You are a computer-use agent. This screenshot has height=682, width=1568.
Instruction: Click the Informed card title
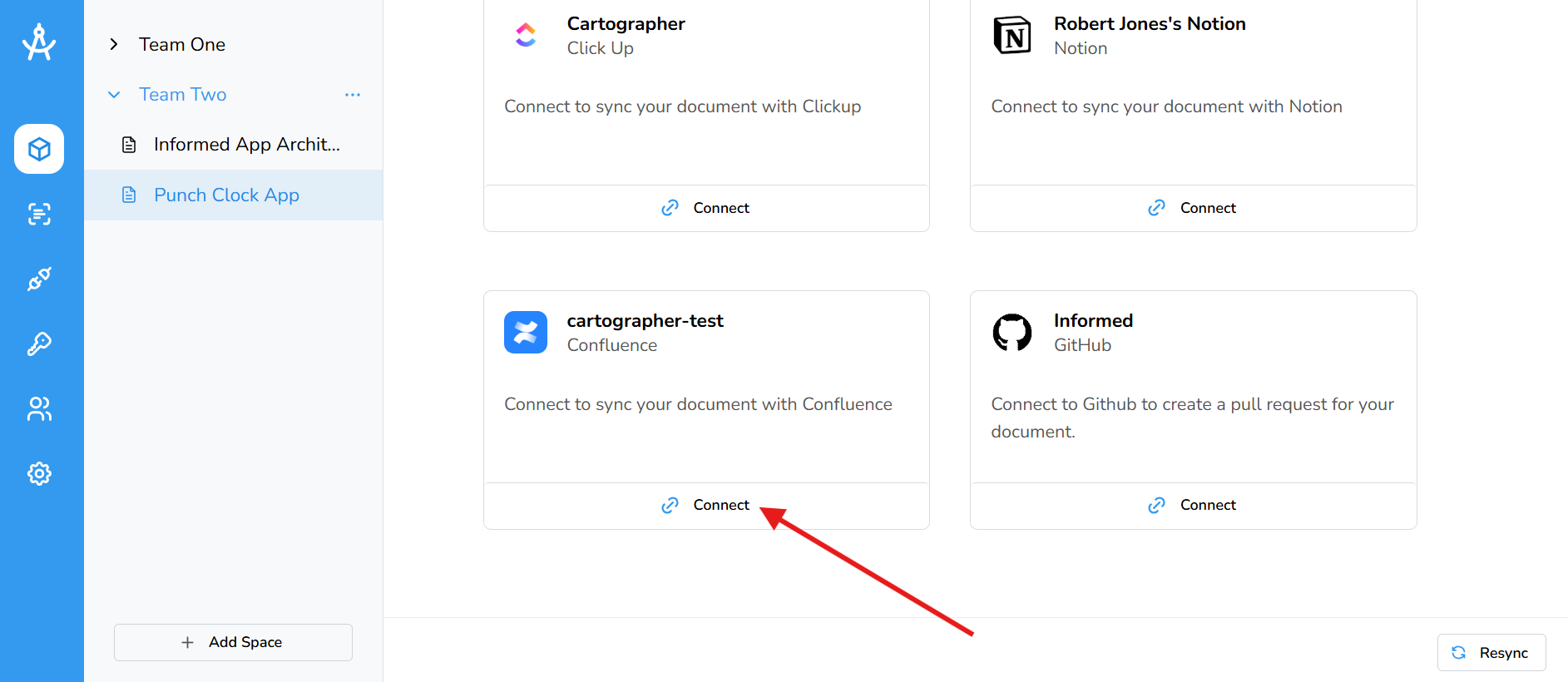[1093, 321]
